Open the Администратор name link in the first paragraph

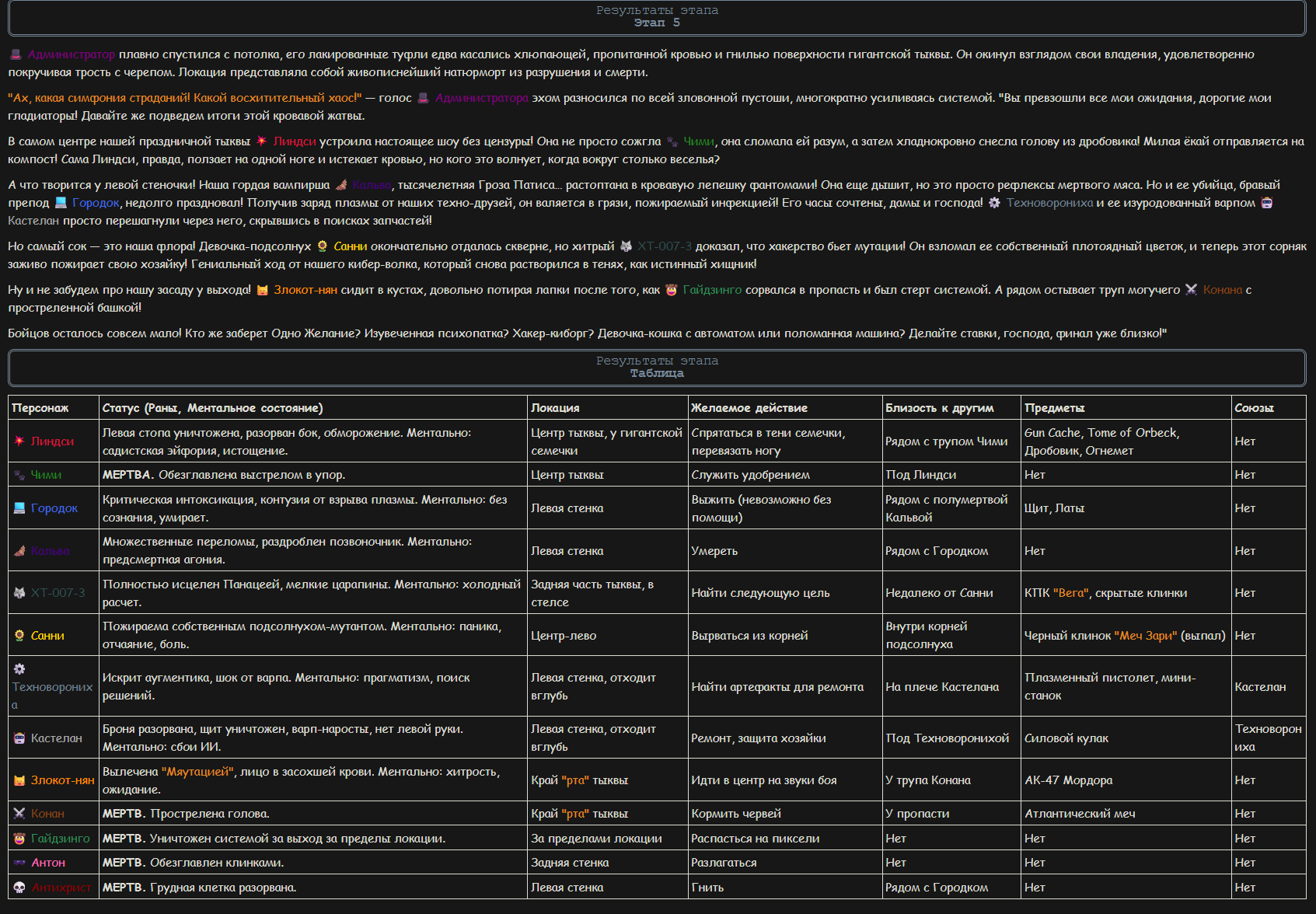click(71, 54)
